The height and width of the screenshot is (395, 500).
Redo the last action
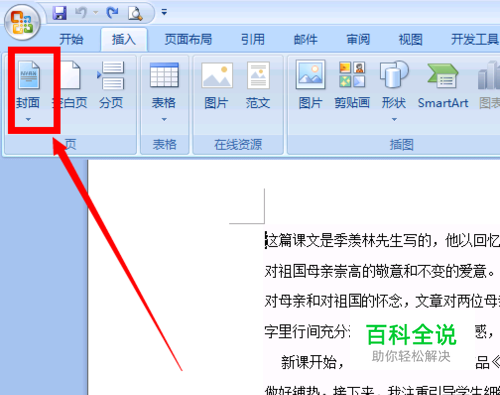click(112, 13)
